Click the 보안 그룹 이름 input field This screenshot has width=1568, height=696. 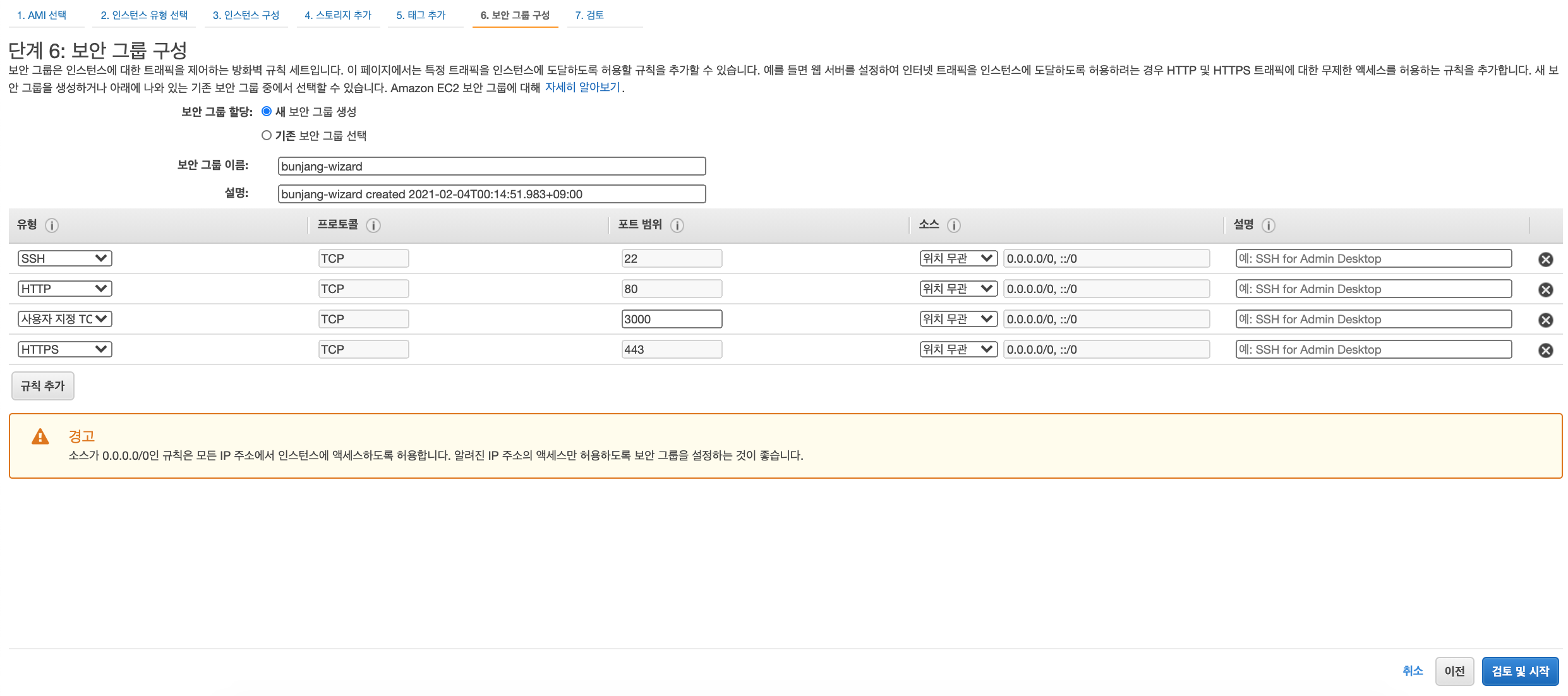click(x=492, y=166)
